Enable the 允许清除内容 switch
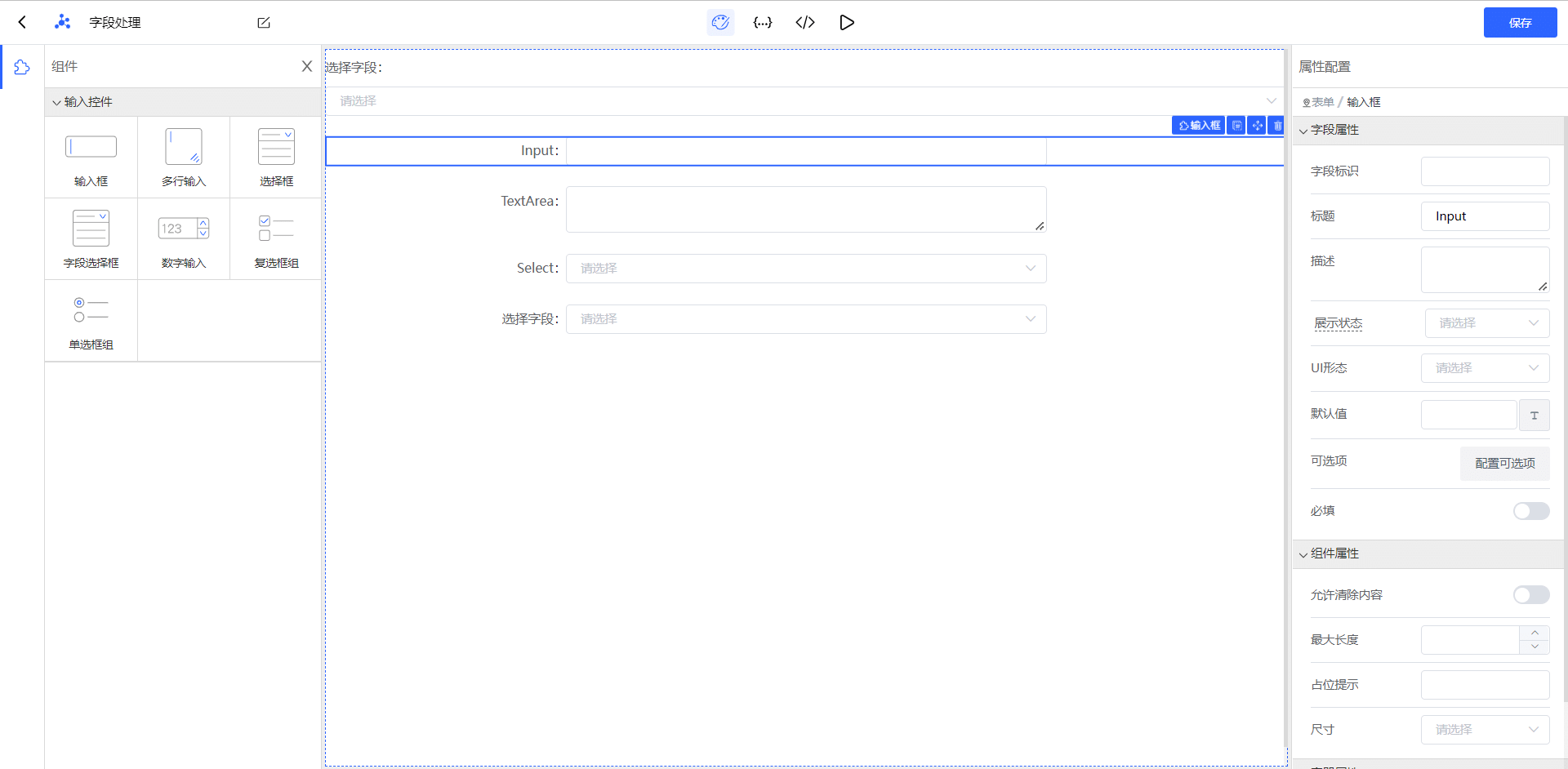The image size is (1568, 769). [x=1530, y=595]
